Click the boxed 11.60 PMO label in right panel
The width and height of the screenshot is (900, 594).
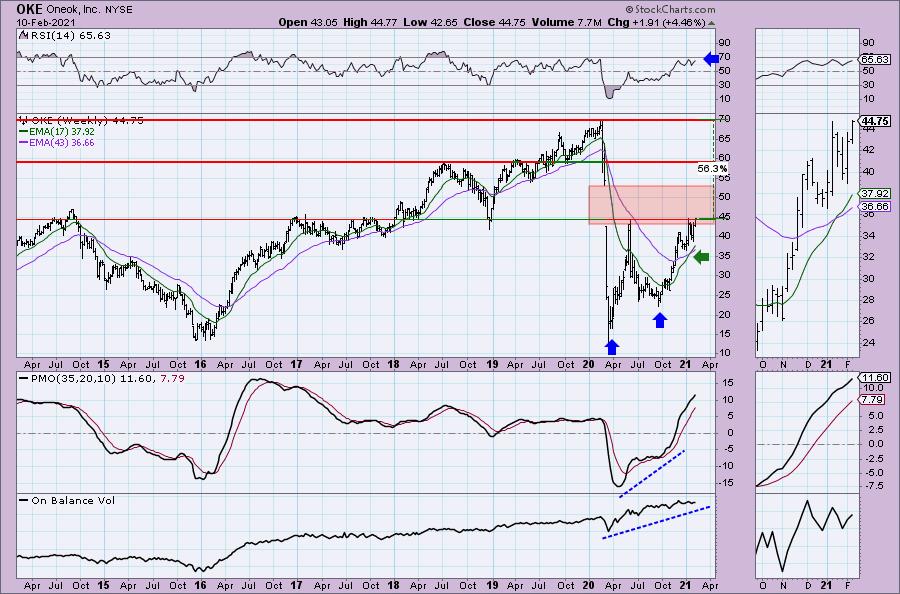(875, 378)
